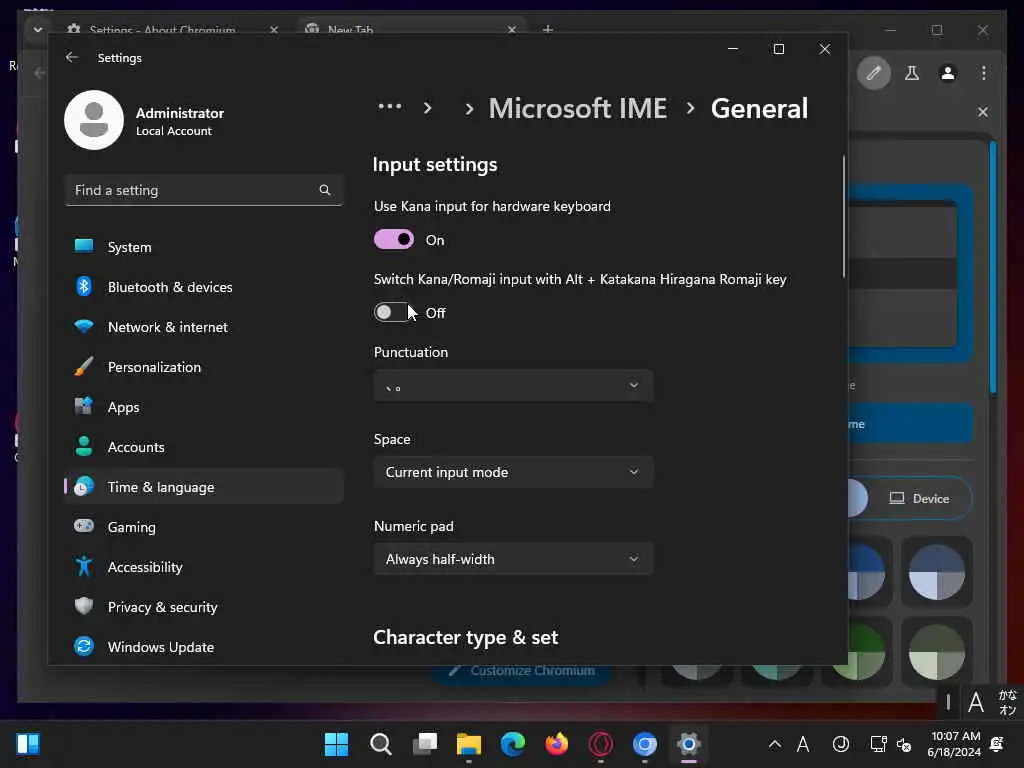Open Gaming settings category

click(x=204, y=526)
